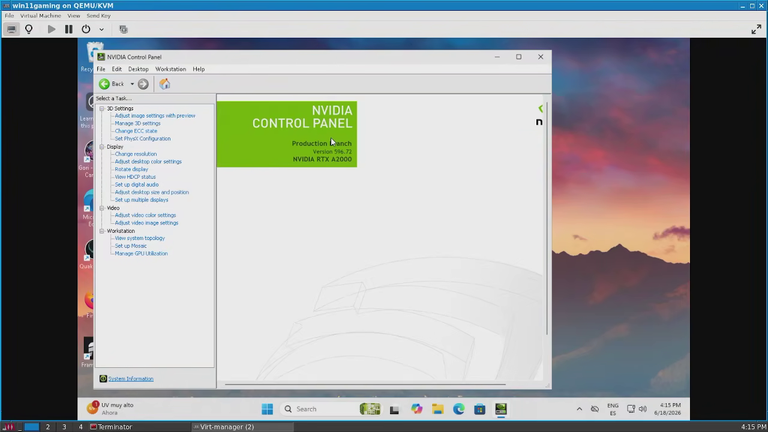Screen dimensions: 768x432
Task: Click the vertical scrollbar in NVIDIA panel
Action: pos(547,218)
